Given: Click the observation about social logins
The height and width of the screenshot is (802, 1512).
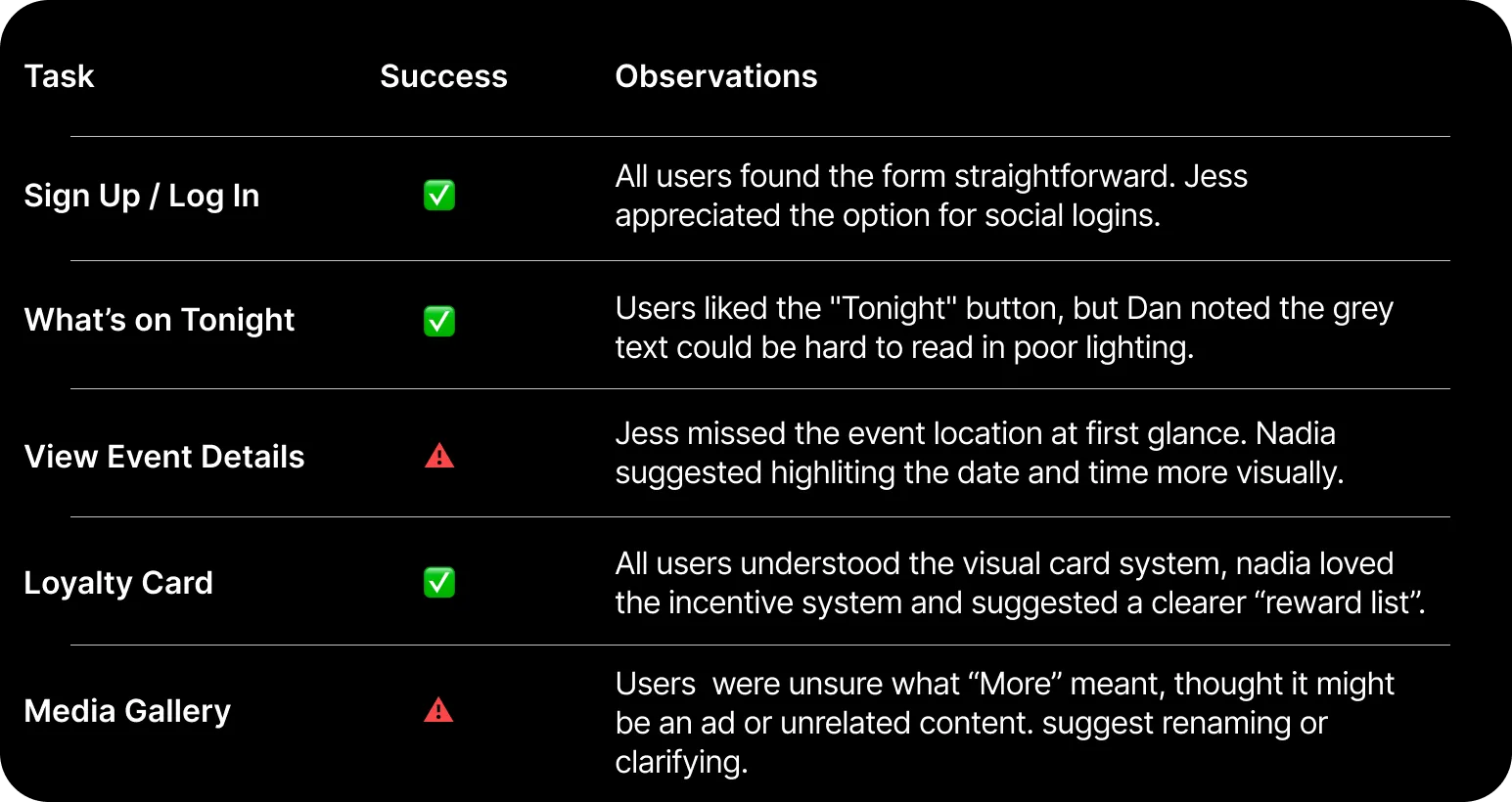Looking at the screenshot, I should [930, 196].
